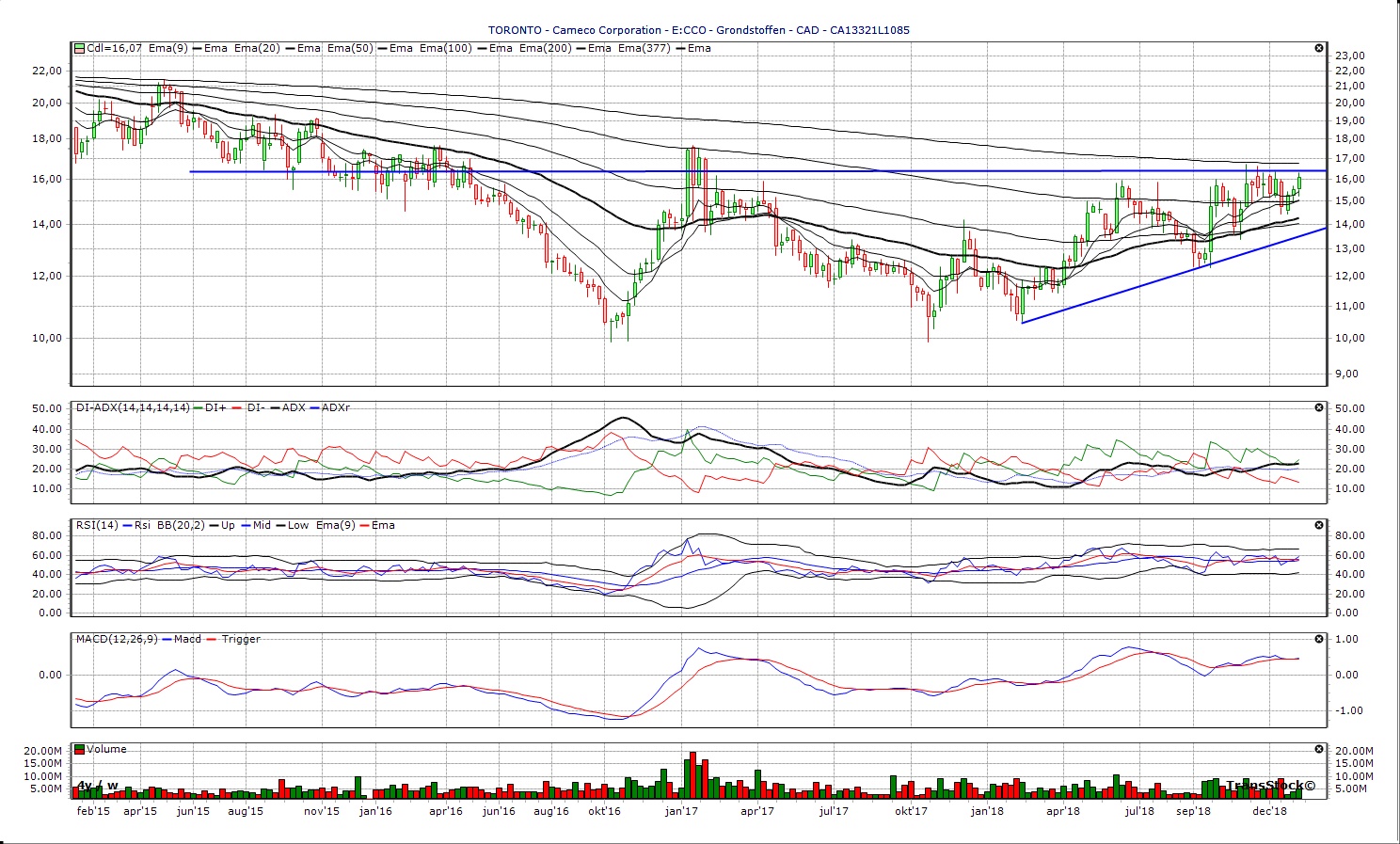
Task: Click the 23,00 right price axis label
Action: coord(1350,56)
